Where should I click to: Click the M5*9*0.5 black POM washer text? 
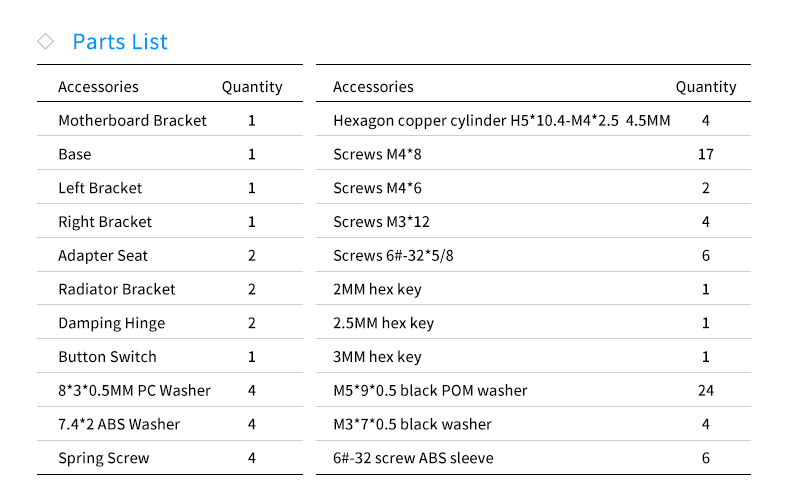coord(430,390)
